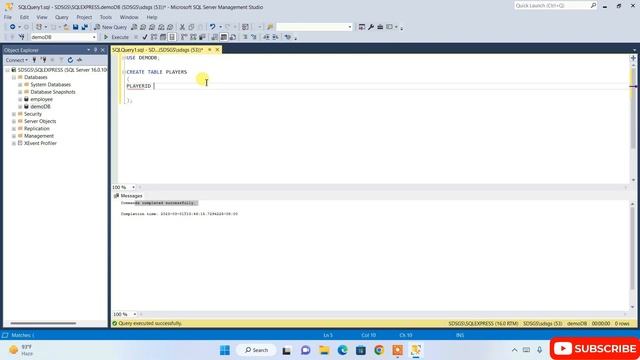
Task: Select the XEvent Profiler tree item
Action: point(40,143)
